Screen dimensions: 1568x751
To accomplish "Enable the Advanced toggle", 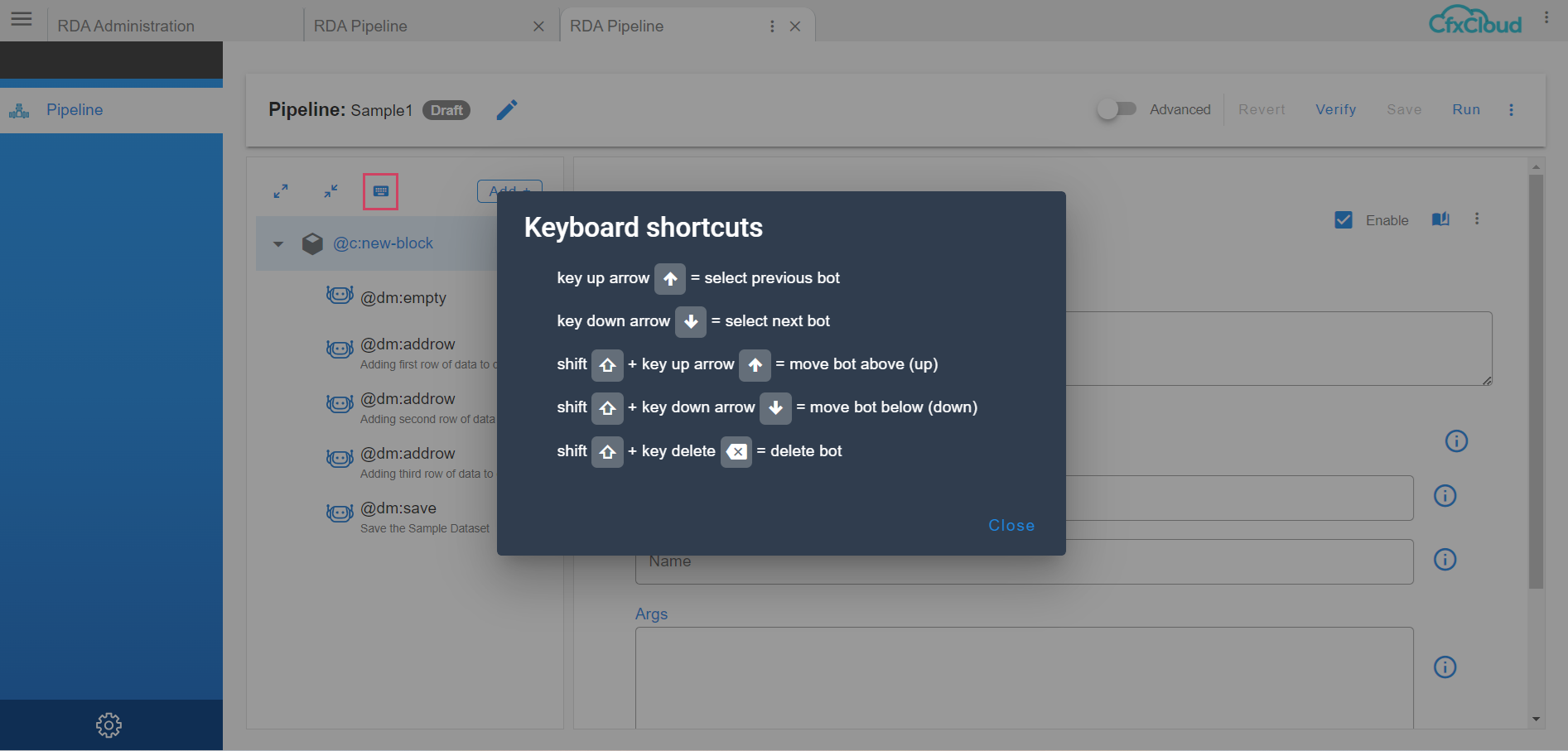I will coord(1117,108).
